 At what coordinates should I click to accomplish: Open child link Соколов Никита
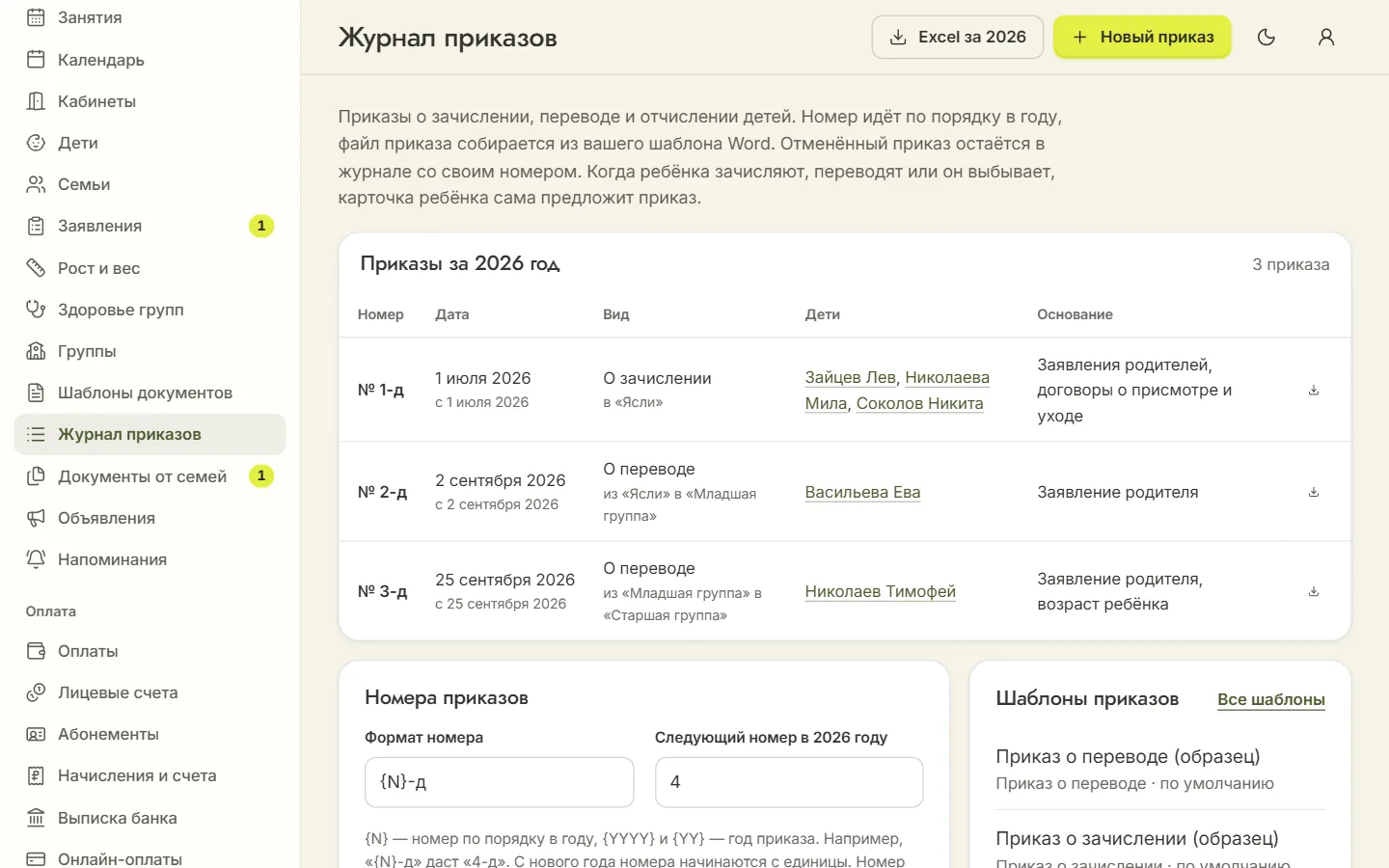click(x=920, y=403)
